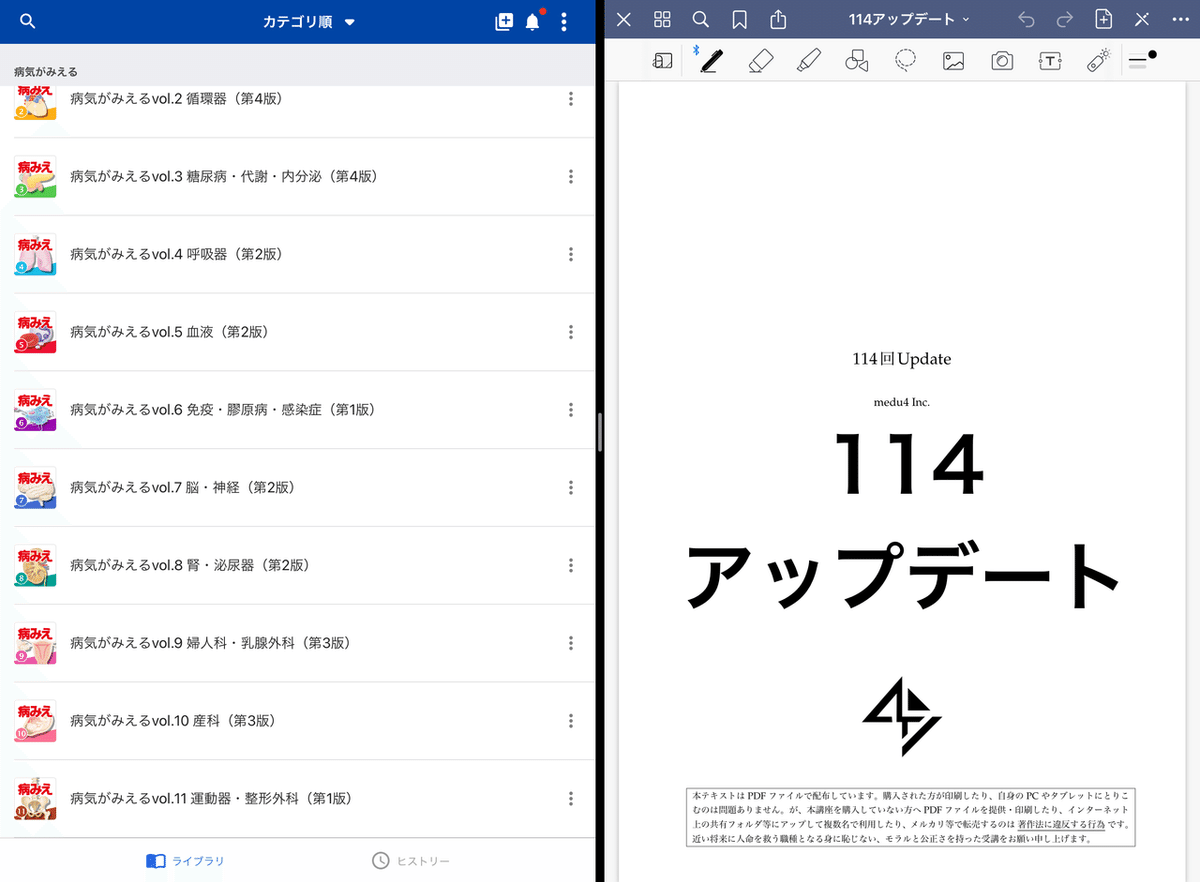Open notifications bell icon
1200x882 pixels.
(533, 22)
